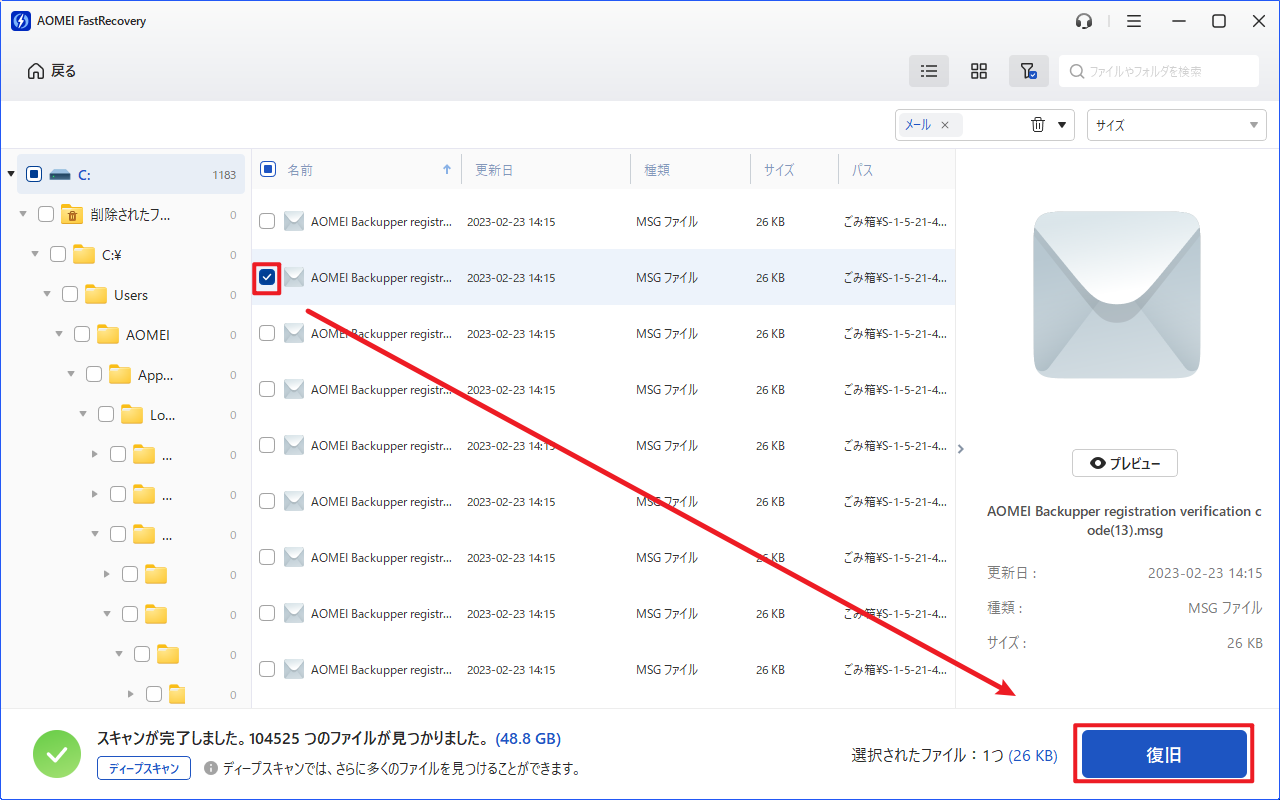This screenshot has width=1280, height=800.
Task: Click the AOMEI folder icon in tree
Action: click(x=108, y=335)
